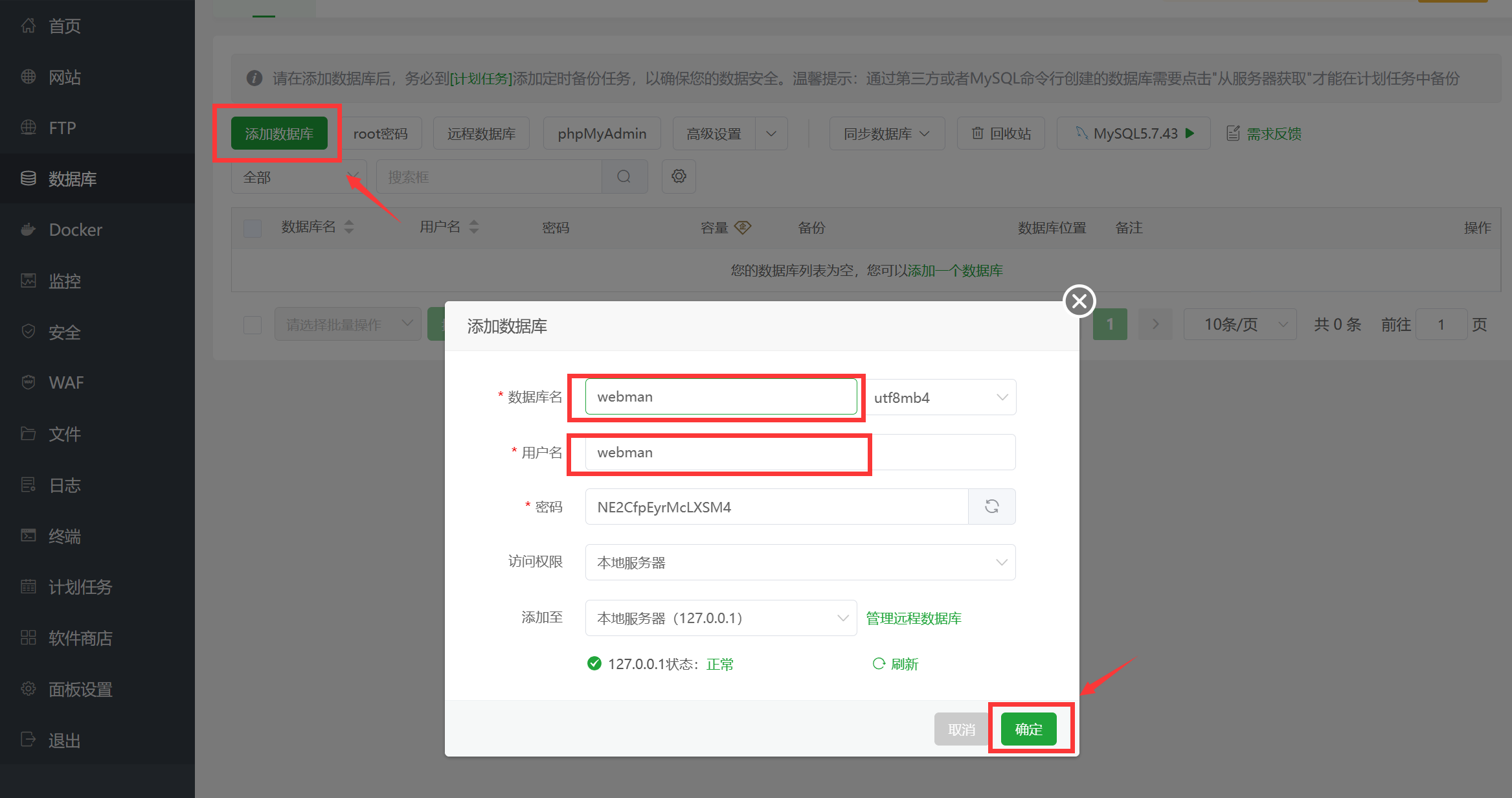Image resolution: width=1512 pixels, height=798 pixels.
Task: Click 管理远程数据库 link
Action: click(914, 618)
